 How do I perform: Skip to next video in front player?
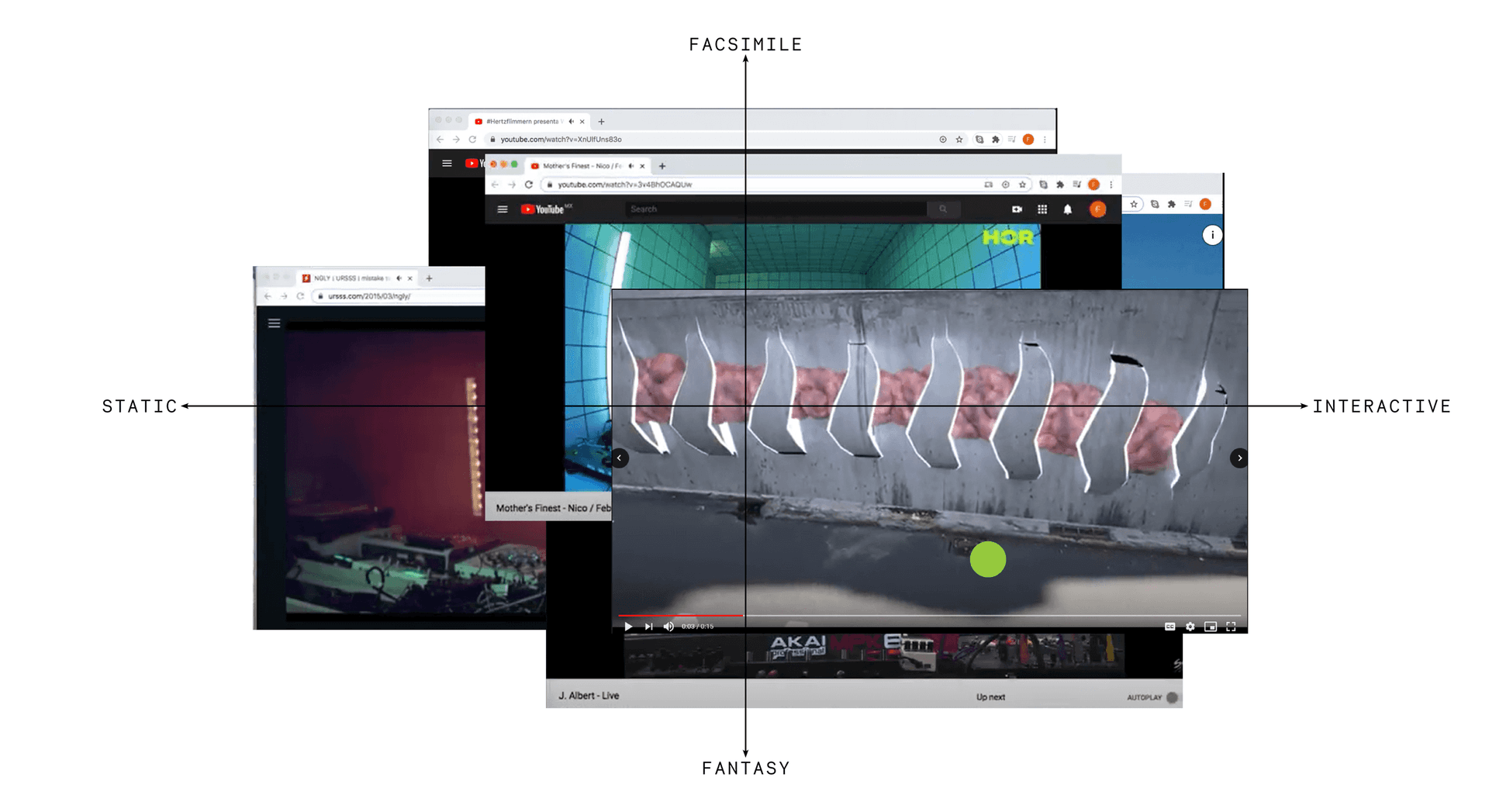pos(648,627)
